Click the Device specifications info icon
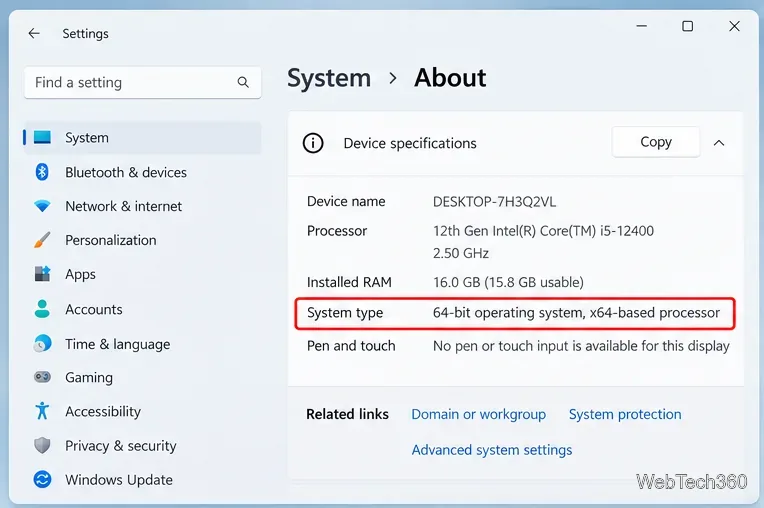Screen dimensions: 764x508 [x=313, y=143]
